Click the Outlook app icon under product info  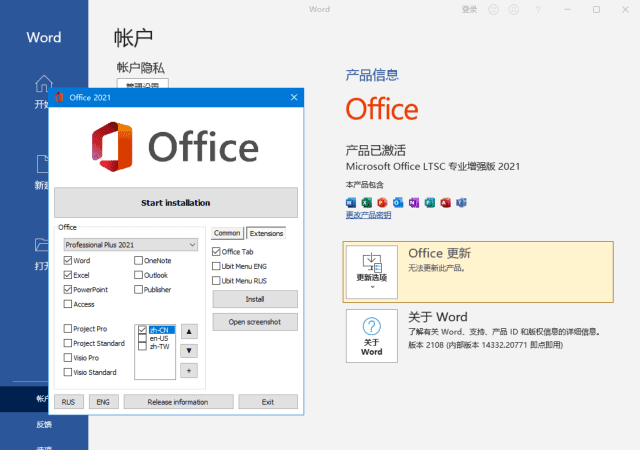tap(398, 203)
